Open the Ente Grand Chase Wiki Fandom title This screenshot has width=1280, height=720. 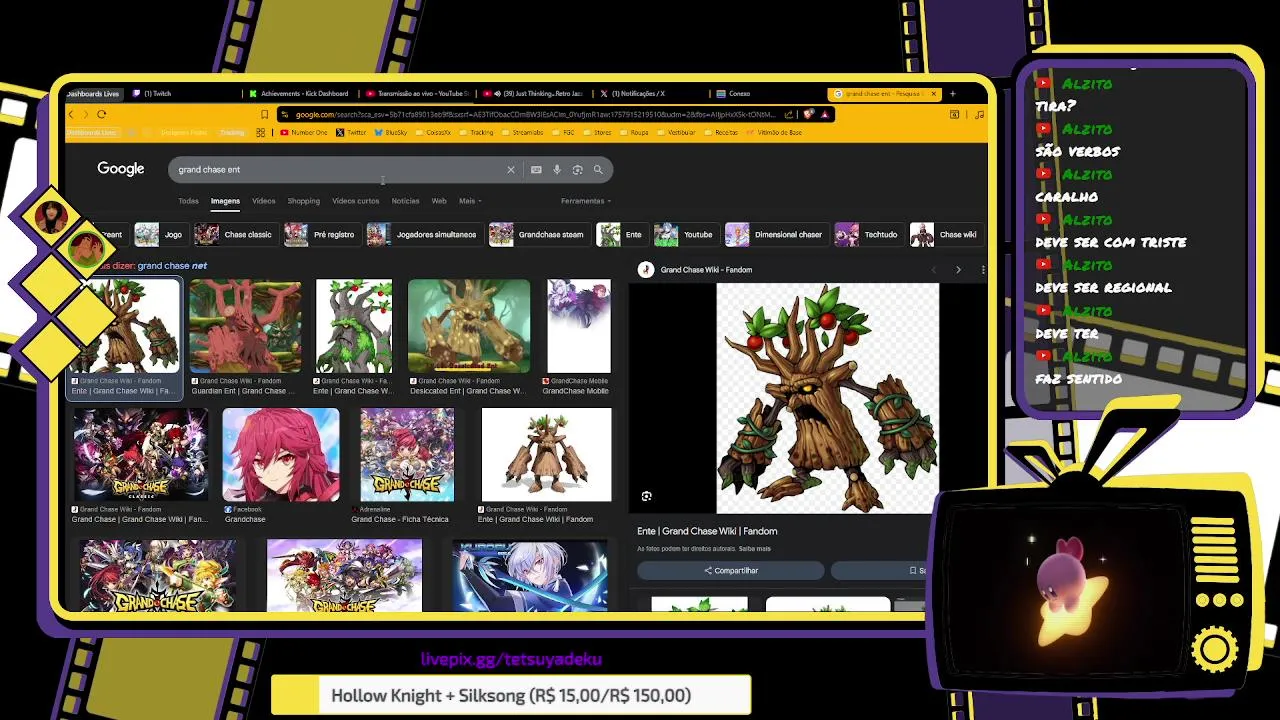[x=707, y=532]
